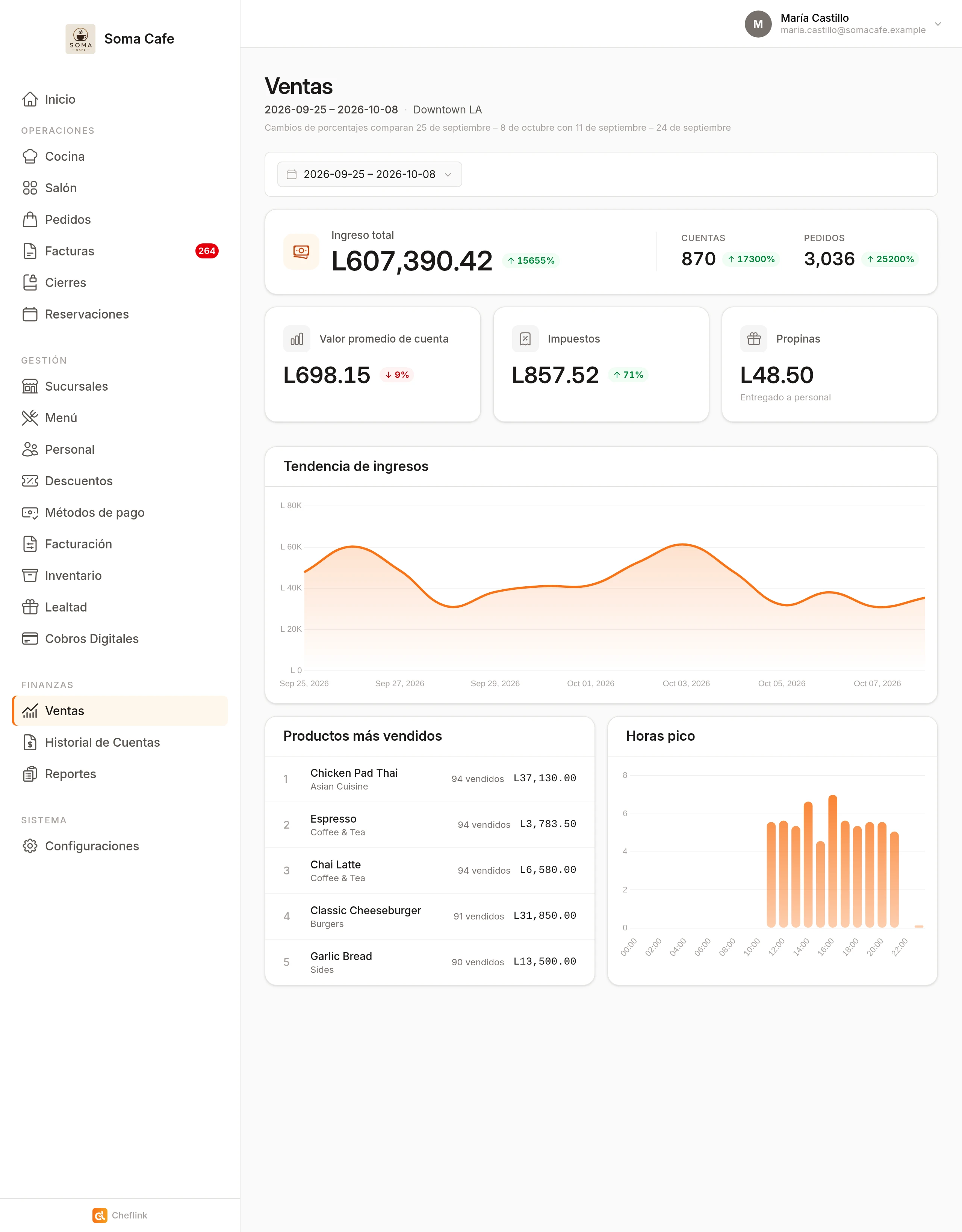
Task: Click the 264 Facturas badge
Action: pyautogui.click(x=207, y=251)
